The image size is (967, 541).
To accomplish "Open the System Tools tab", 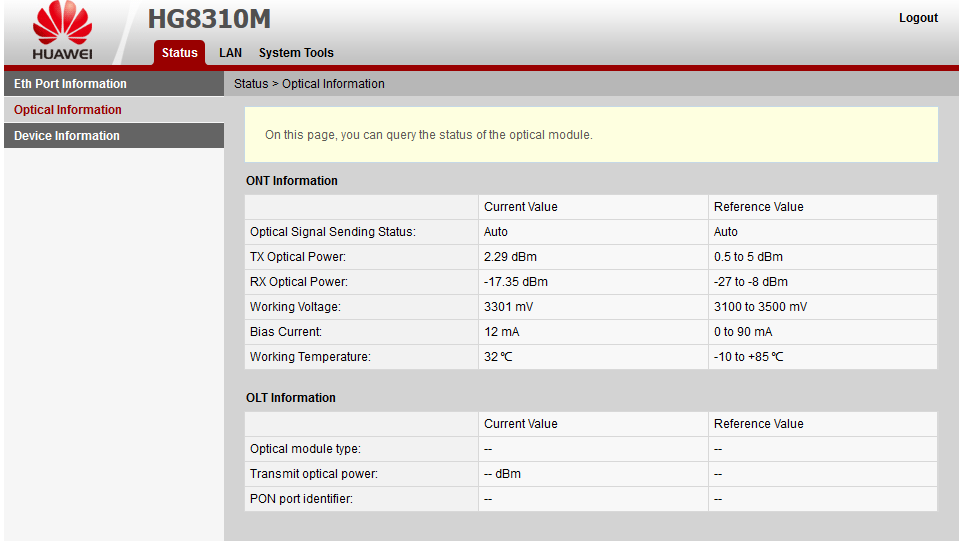I will (296, 53).
